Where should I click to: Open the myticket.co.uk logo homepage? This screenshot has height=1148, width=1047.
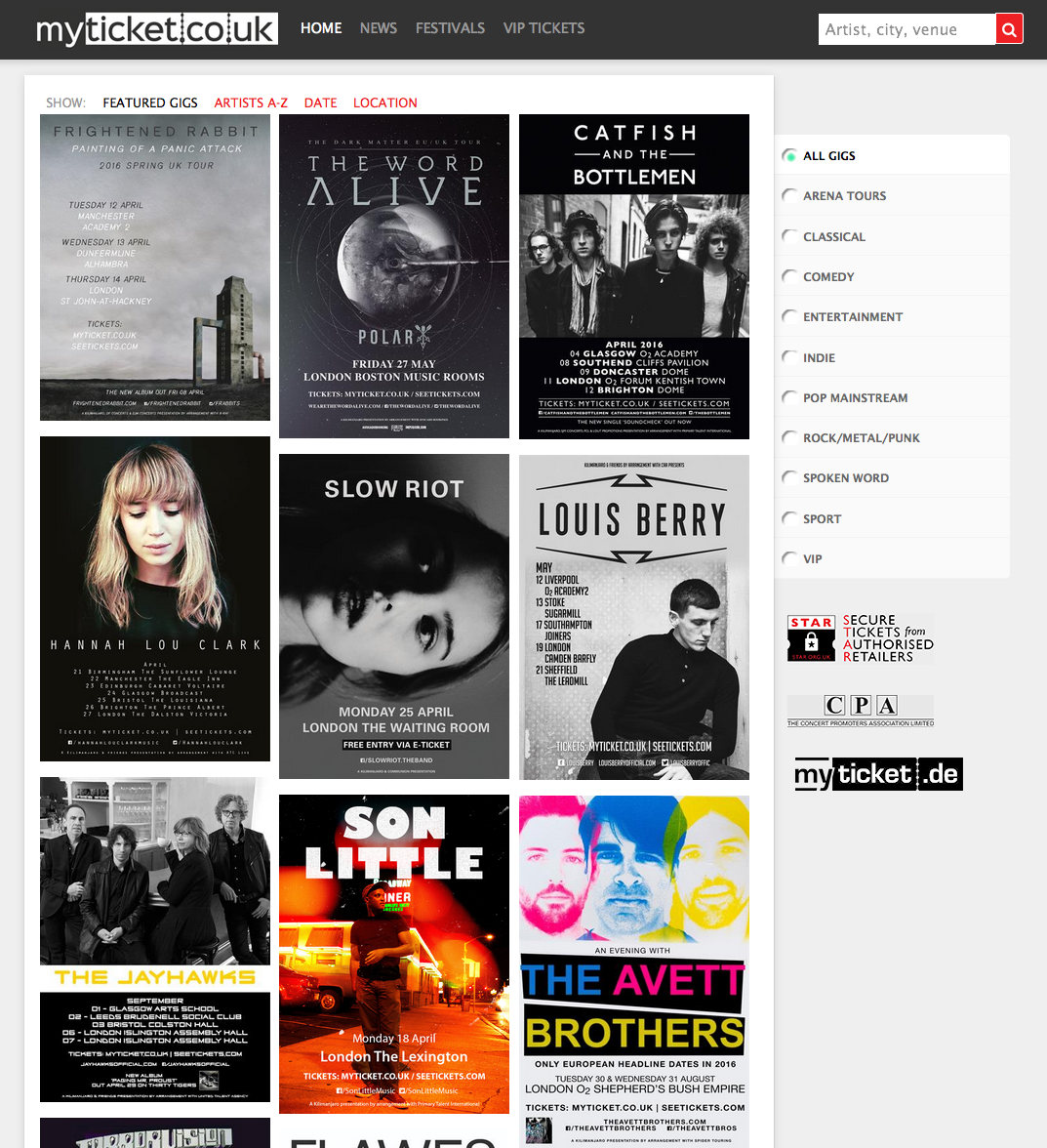(x=156, y=29)
